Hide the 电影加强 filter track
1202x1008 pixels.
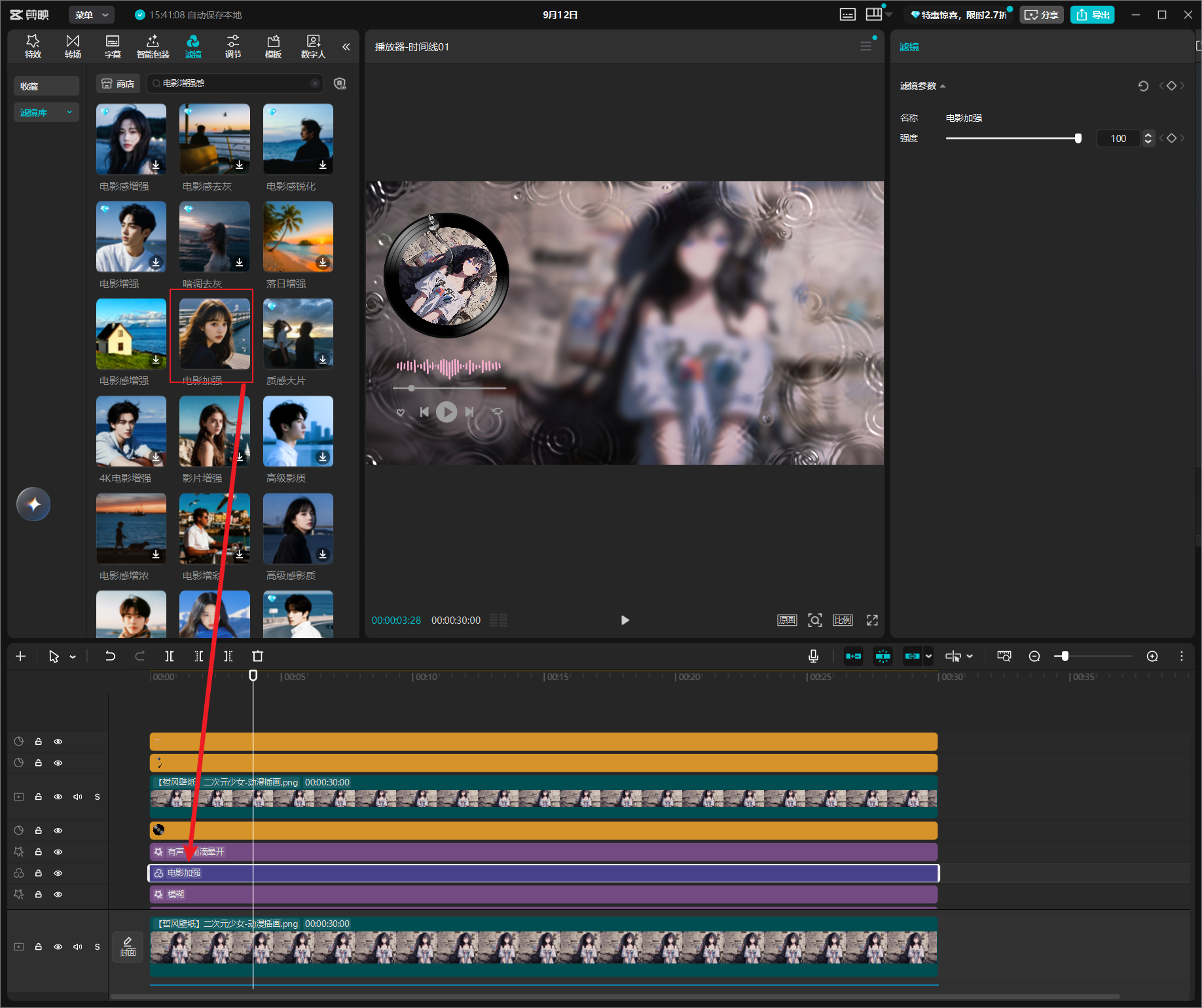(x=58, y=873)
